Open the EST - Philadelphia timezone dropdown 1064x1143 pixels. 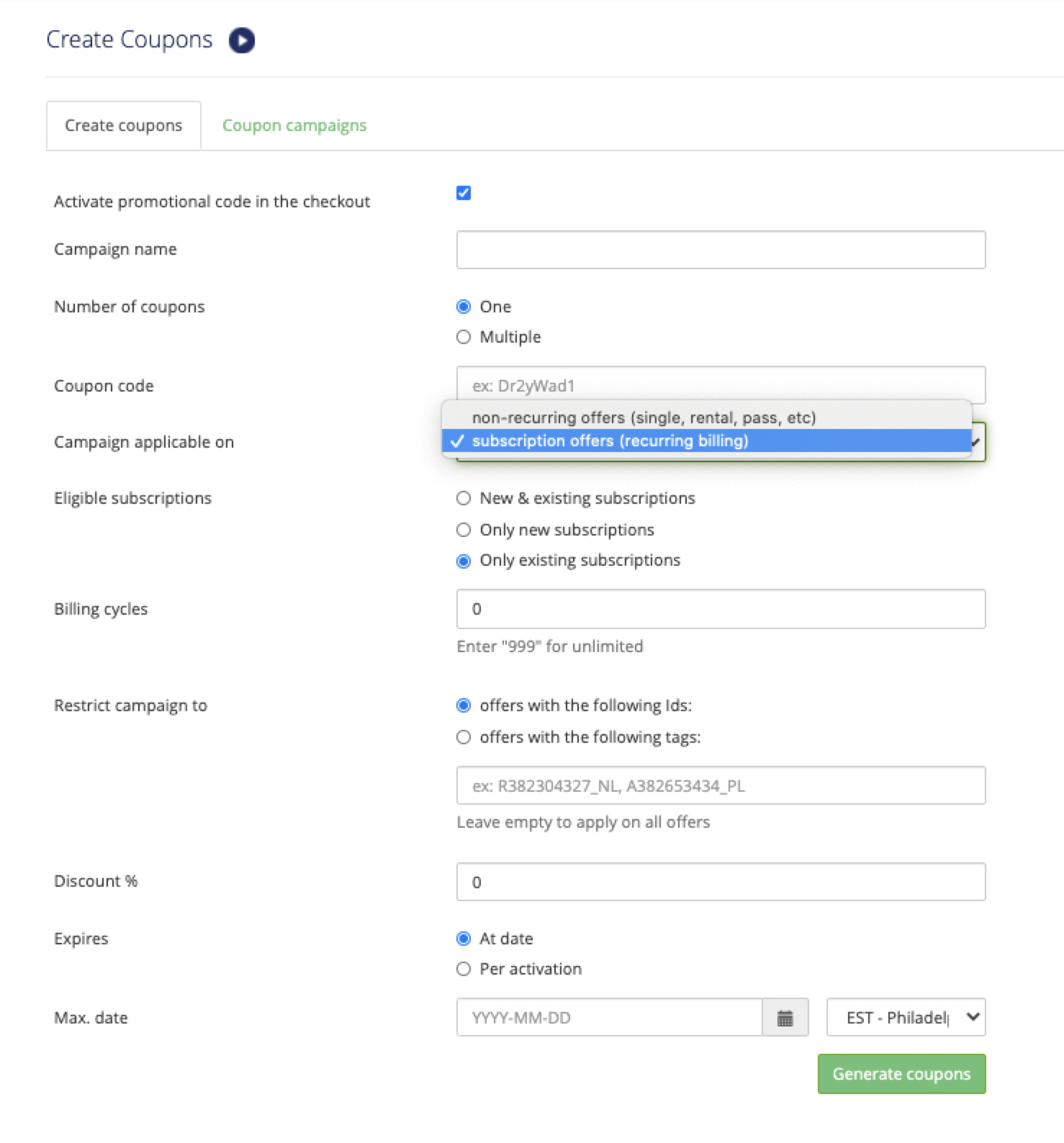(906, 1018)
